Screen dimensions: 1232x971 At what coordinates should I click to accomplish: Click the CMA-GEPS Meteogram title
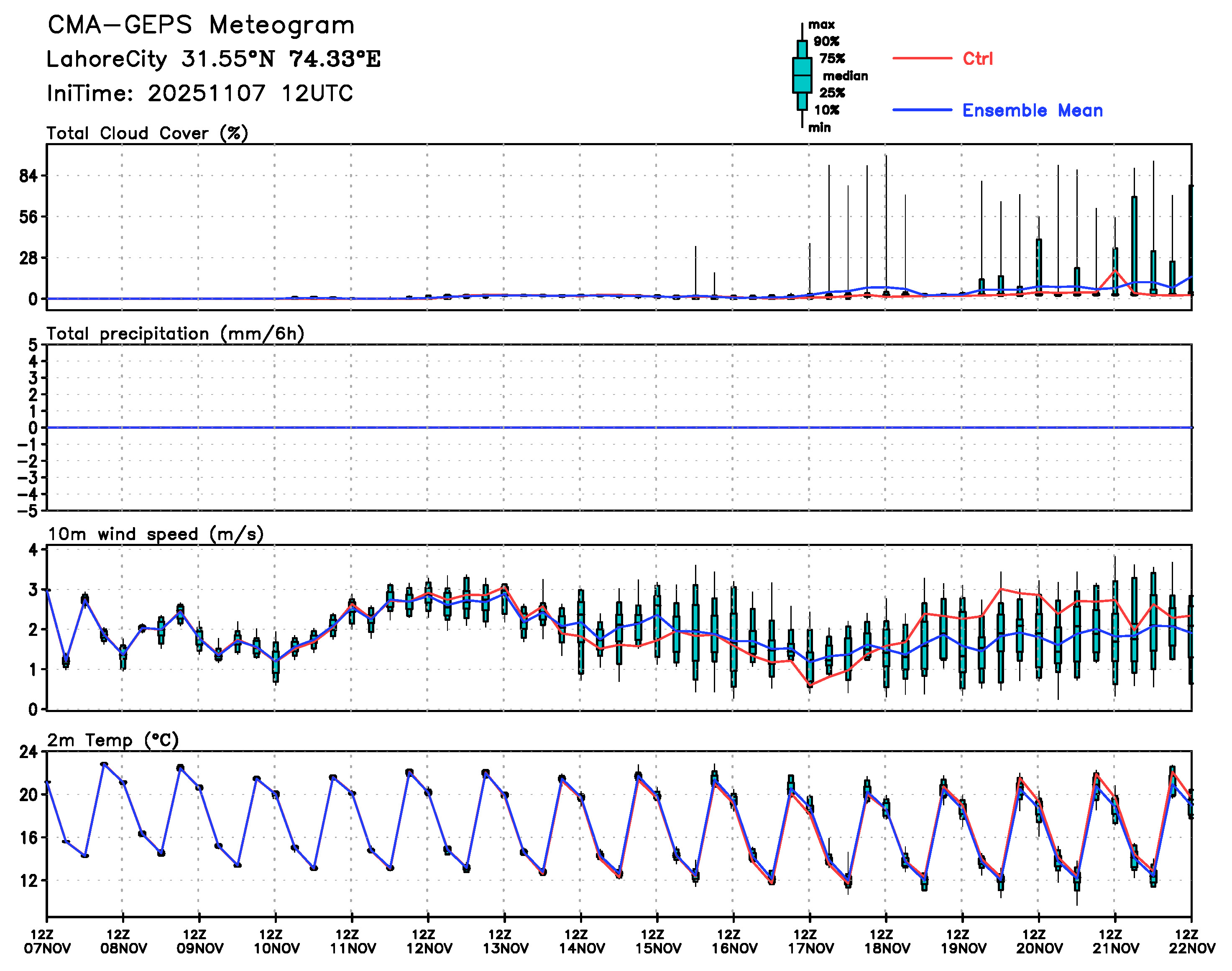[201, 26]
